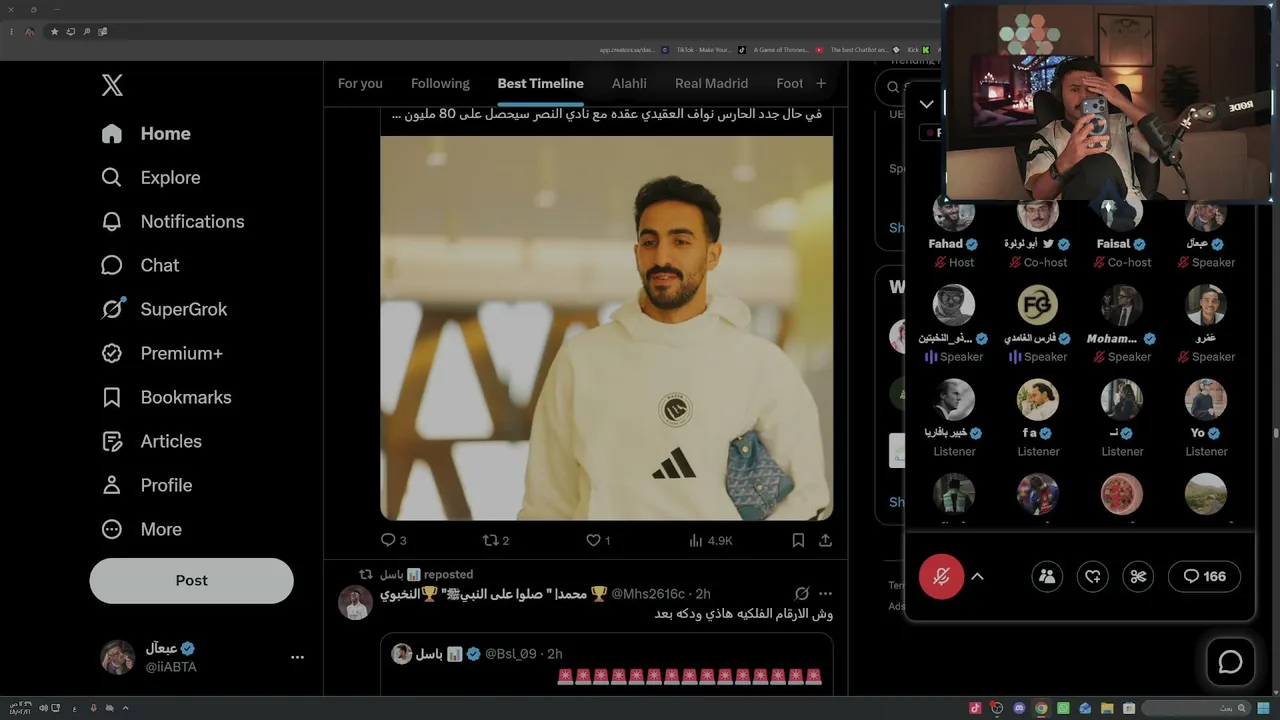Screen dimensions: 1280x720
Task: Send a heart reaction in the Space
Action: click(x=1093, y=576)
